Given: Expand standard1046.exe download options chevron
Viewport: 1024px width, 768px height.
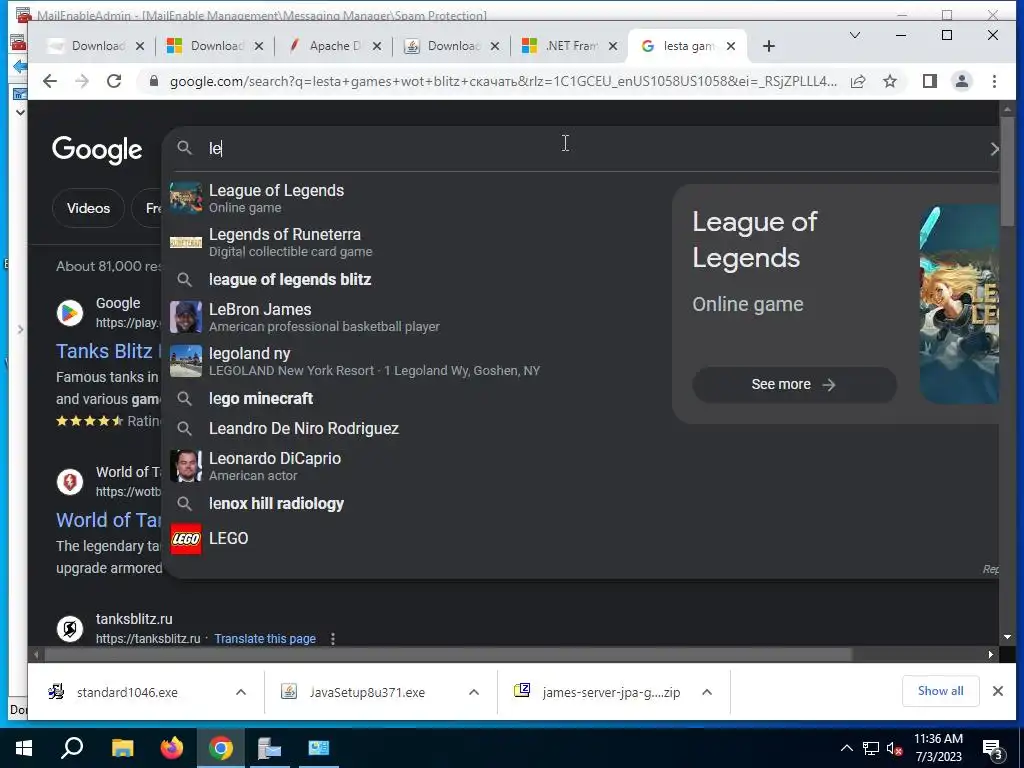Looking at the screenshot, I should [241, 692].
